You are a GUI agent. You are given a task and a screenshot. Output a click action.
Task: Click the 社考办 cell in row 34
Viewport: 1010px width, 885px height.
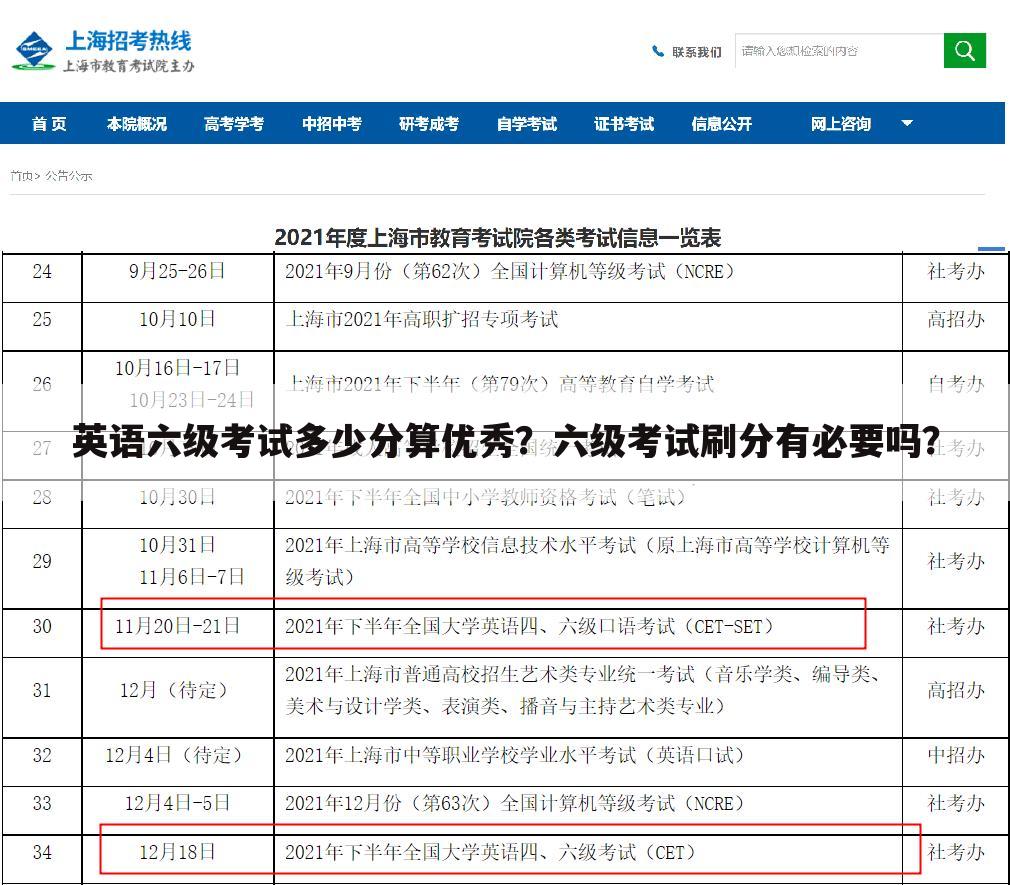956,852
